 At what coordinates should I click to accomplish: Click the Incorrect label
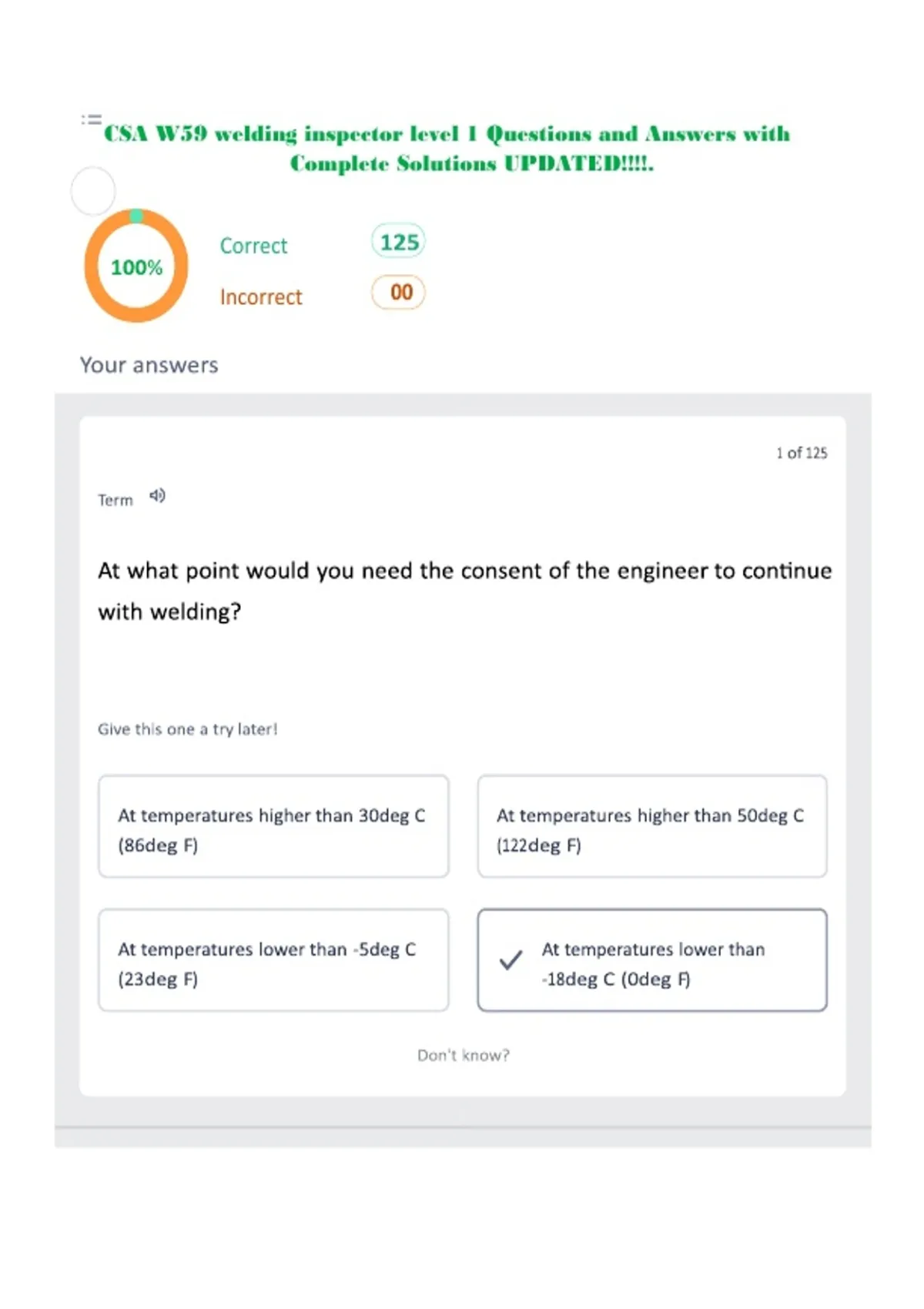point(261,297)
